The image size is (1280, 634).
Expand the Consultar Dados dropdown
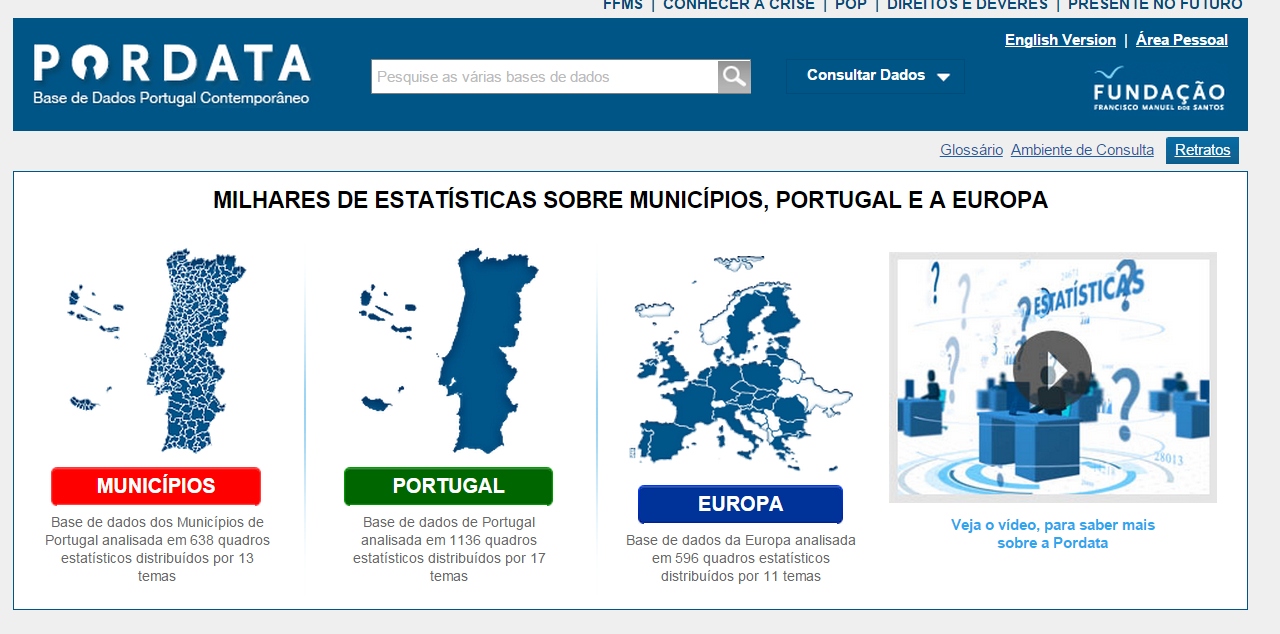pos(876,76)
